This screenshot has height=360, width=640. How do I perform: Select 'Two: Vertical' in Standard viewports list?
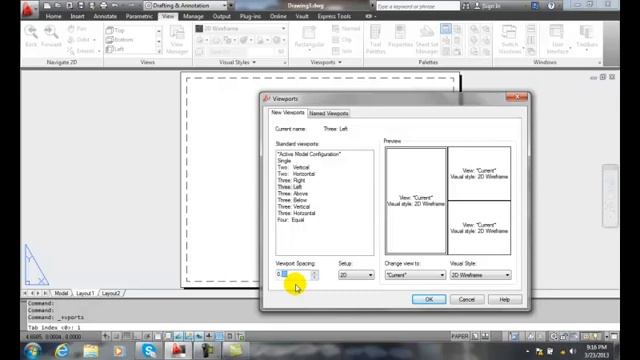click(293, 167)
